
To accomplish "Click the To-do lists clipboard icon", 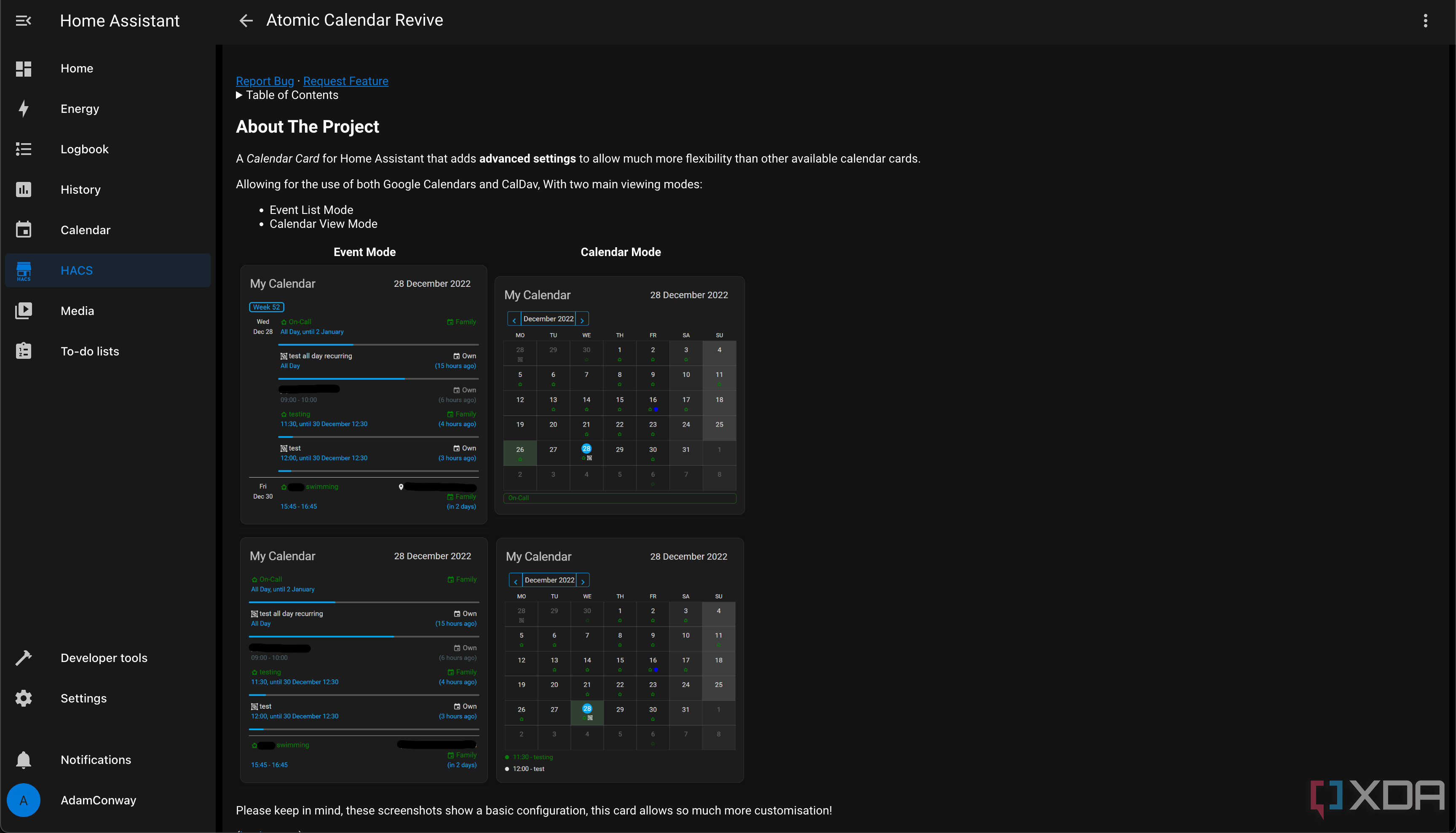I will click(24, 351).
